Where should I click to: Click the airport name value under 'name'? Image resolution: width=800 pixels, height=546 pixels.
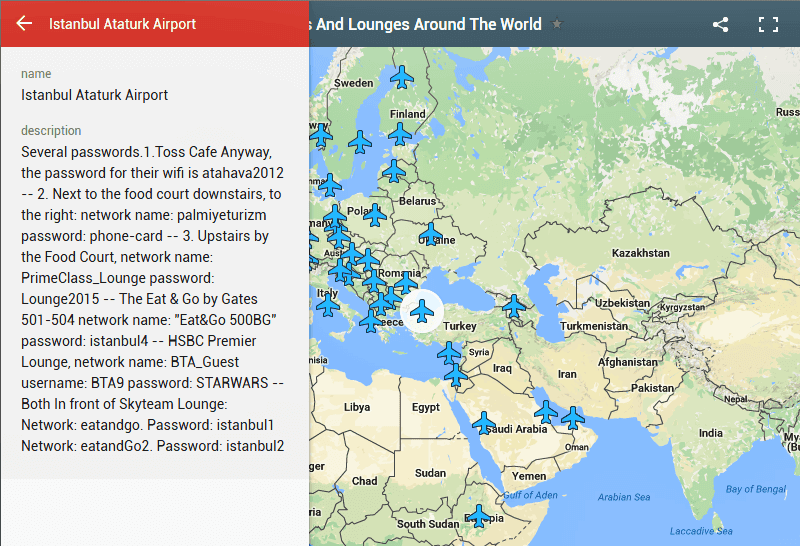pos(95,95)
